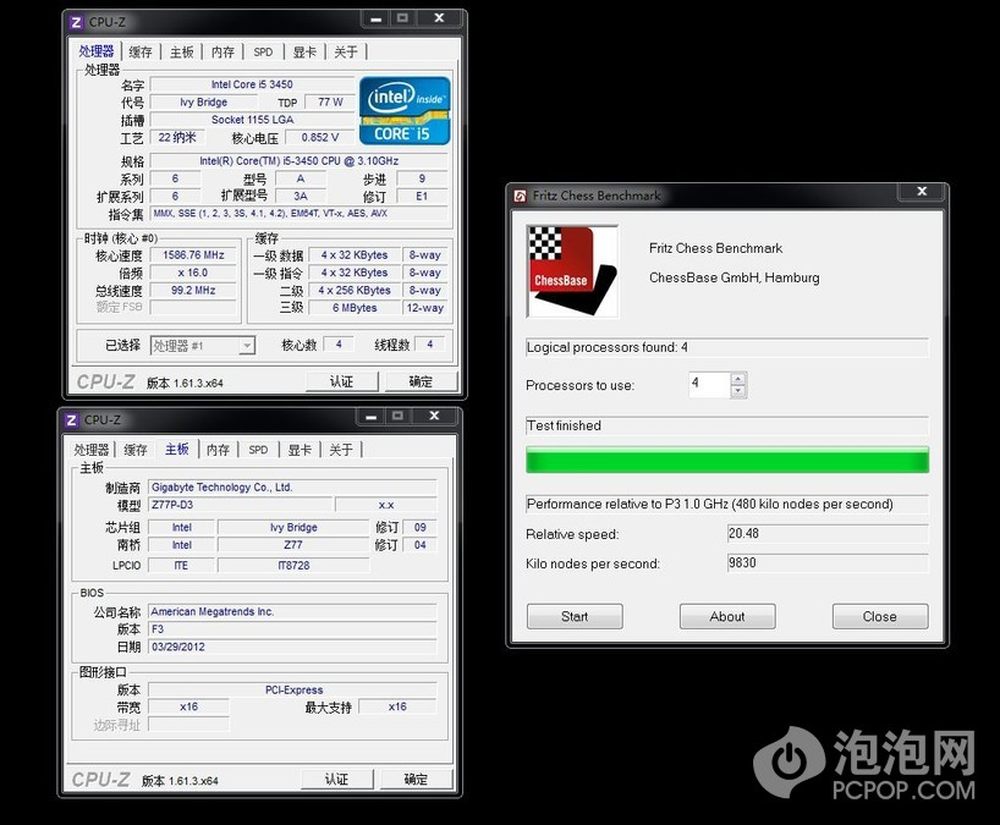Start the Fritz Chess benchmark

pos(575,617)
